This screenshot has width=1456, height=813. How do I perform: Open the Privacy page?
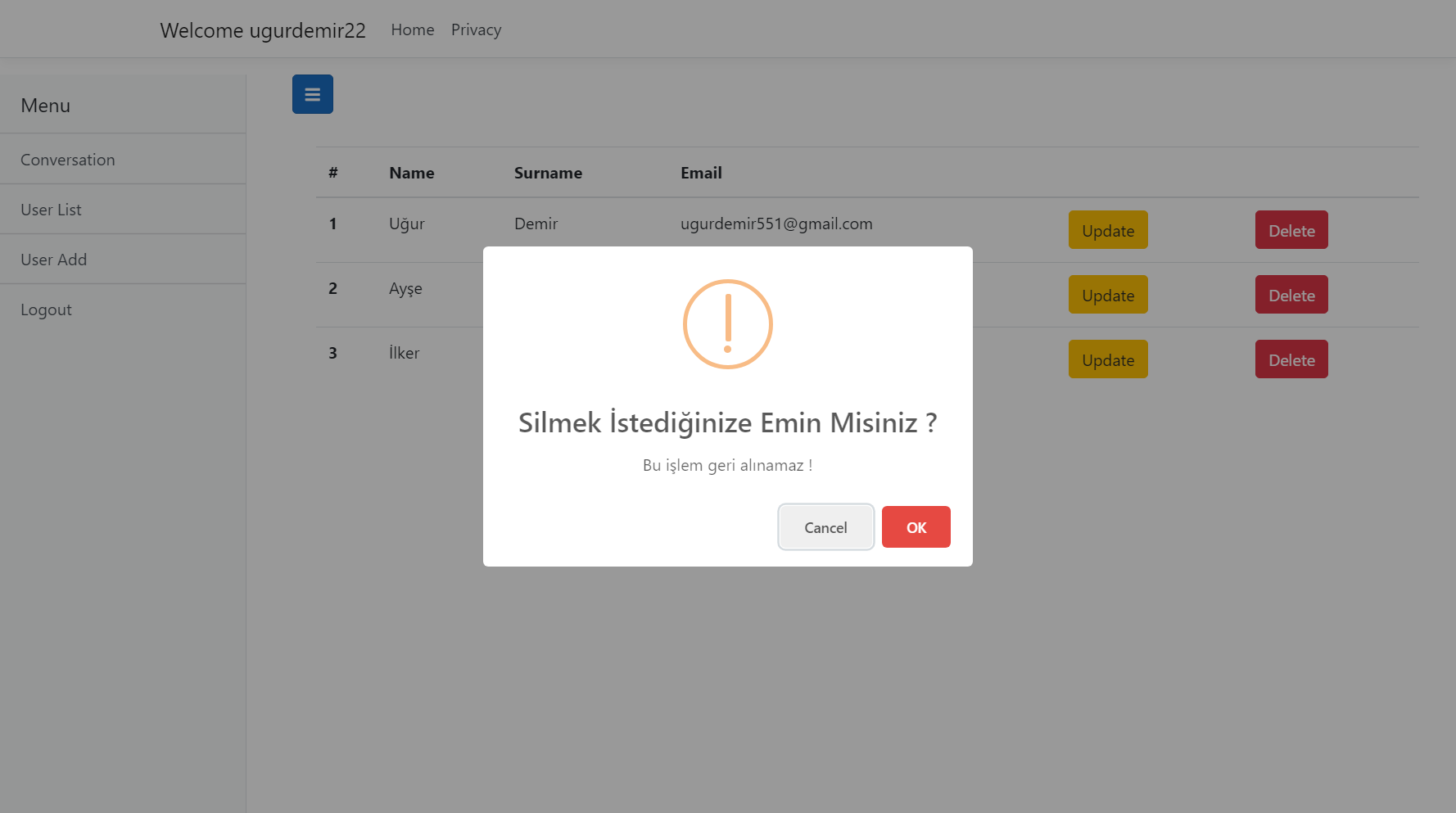pos(476,29)
